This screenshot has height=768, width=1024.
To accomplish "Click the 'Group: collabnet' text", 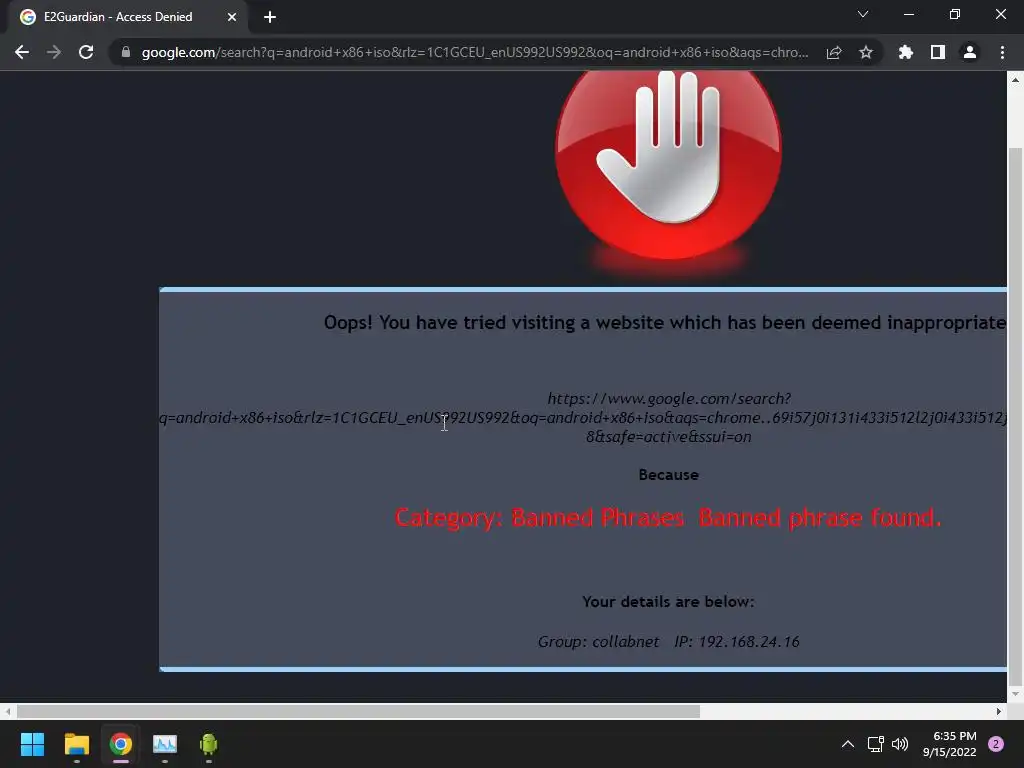I will [x=598, y=642].
